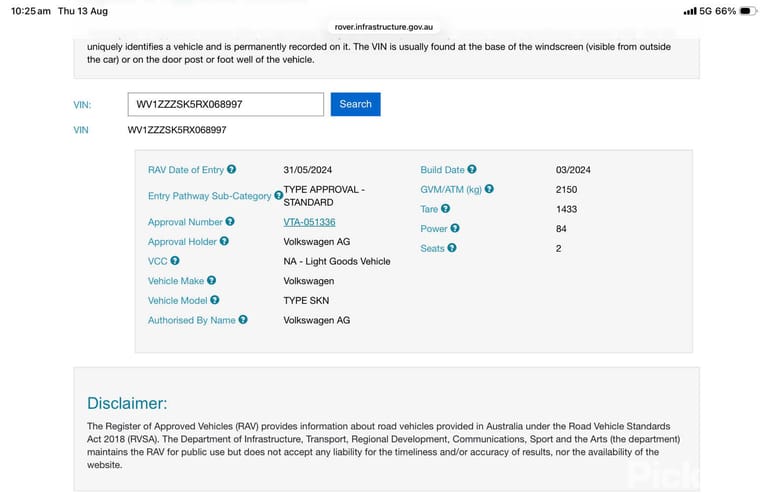Show help for Power
Viewport: 768px width, 504px height.
coord(455,228)
